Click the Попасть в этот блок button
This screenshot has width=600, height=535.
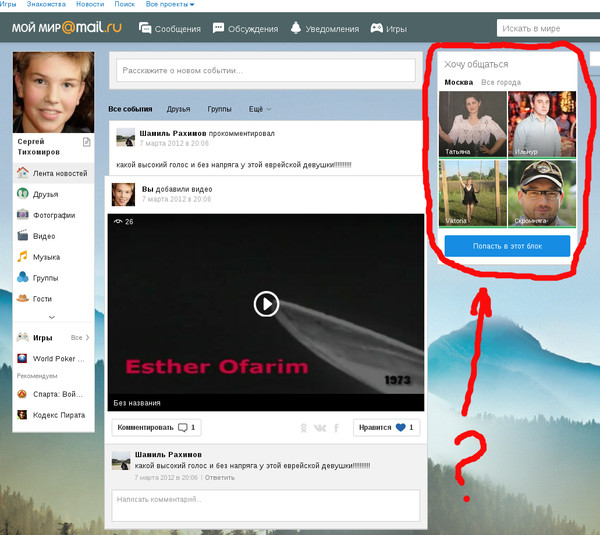(507, 246)
